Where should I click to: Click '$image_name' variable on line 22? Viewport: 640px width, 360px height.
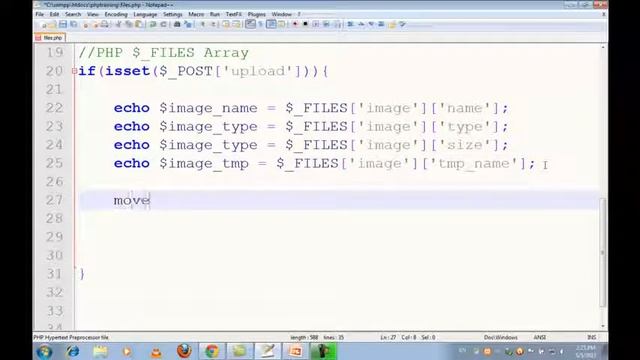point(208,108)
